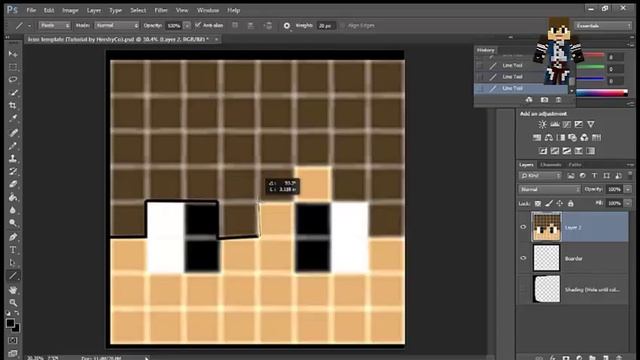The width and height of the screenshot is (640, 360).
Task: Click the Layer 2 thumbnail
Action: point(547,227)
